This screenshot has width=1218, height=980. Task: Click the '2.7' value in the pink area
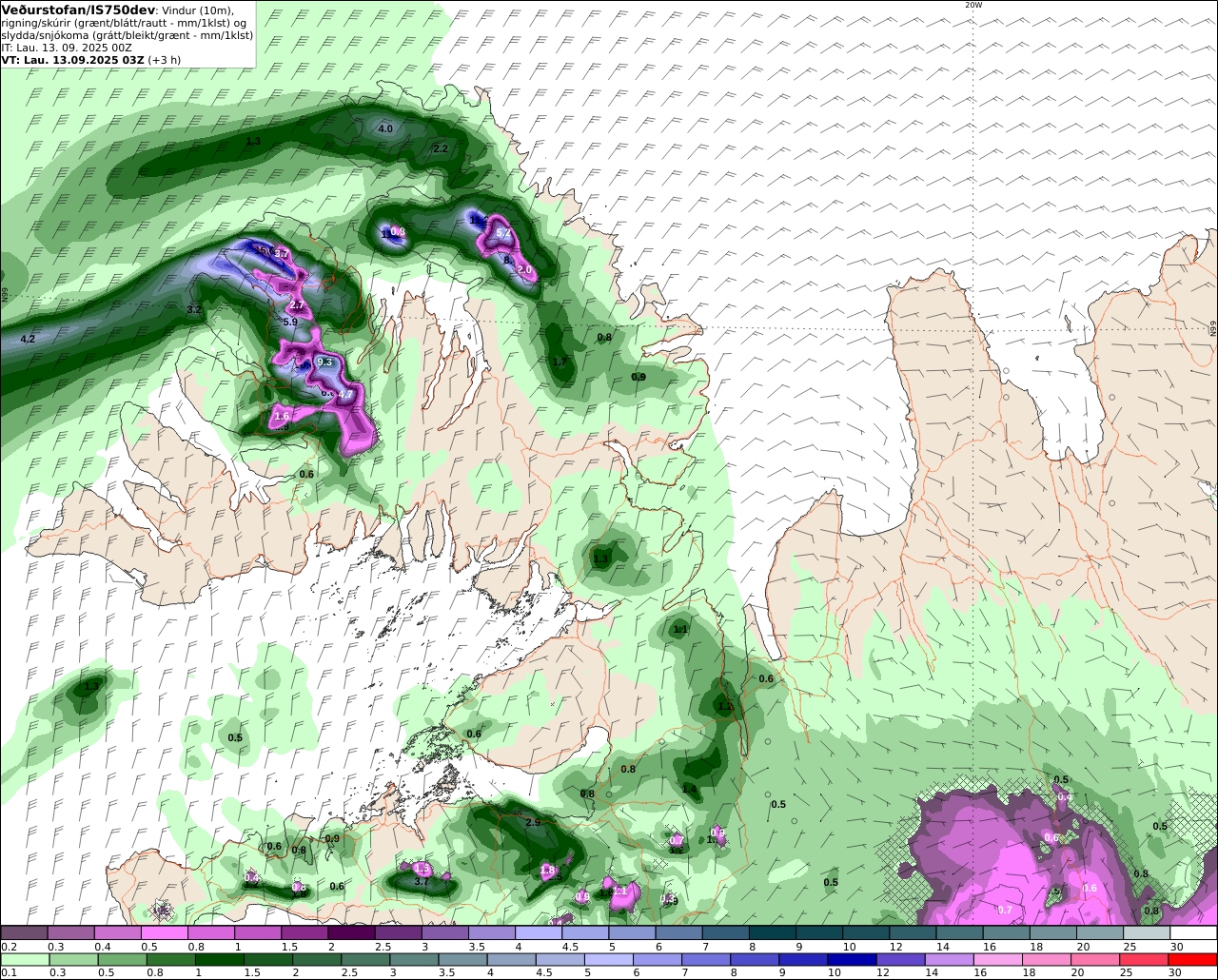tap(297, 306)
